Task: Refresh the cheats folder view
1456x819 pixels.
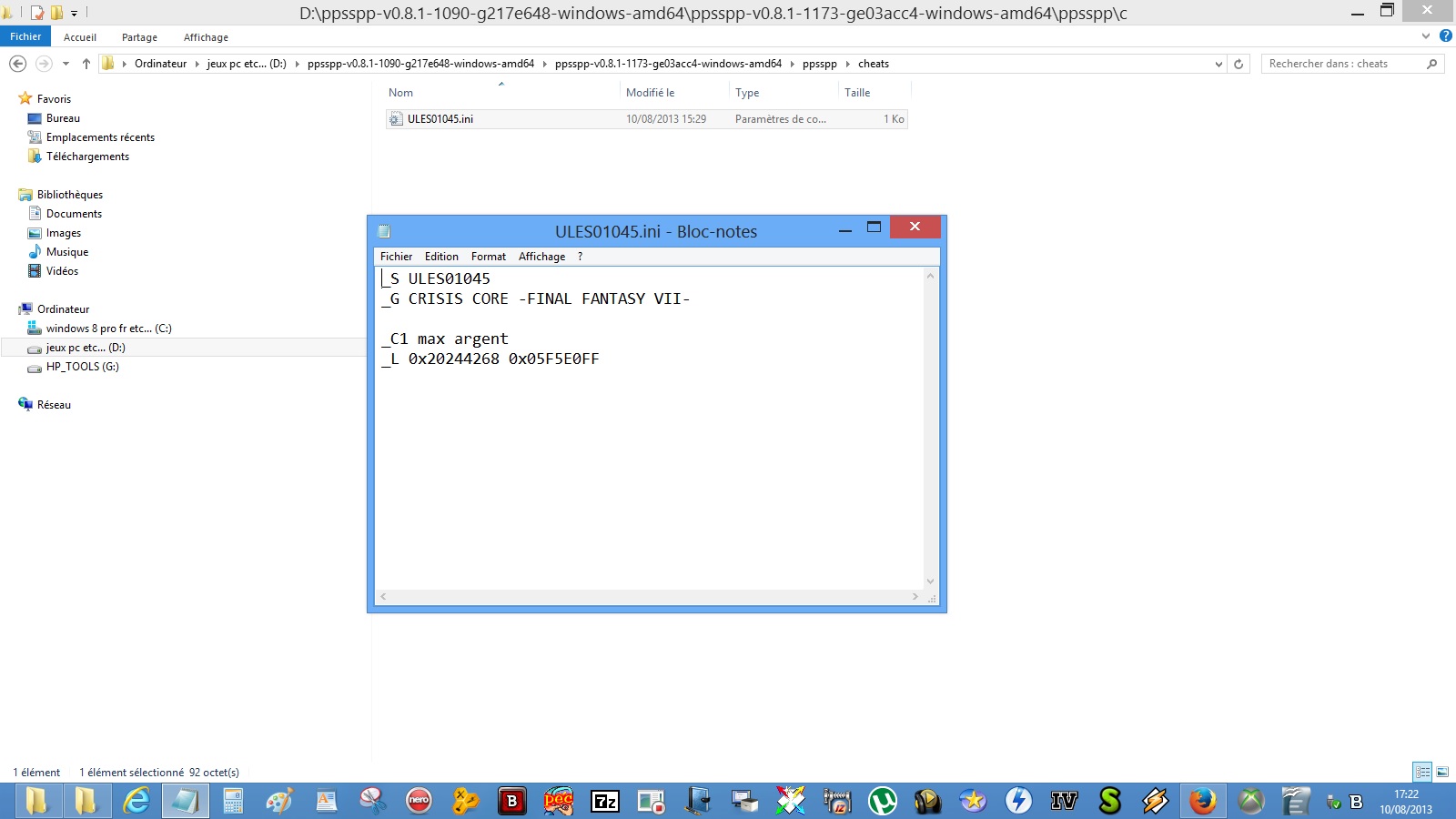Action: (x=1239, y=64)
